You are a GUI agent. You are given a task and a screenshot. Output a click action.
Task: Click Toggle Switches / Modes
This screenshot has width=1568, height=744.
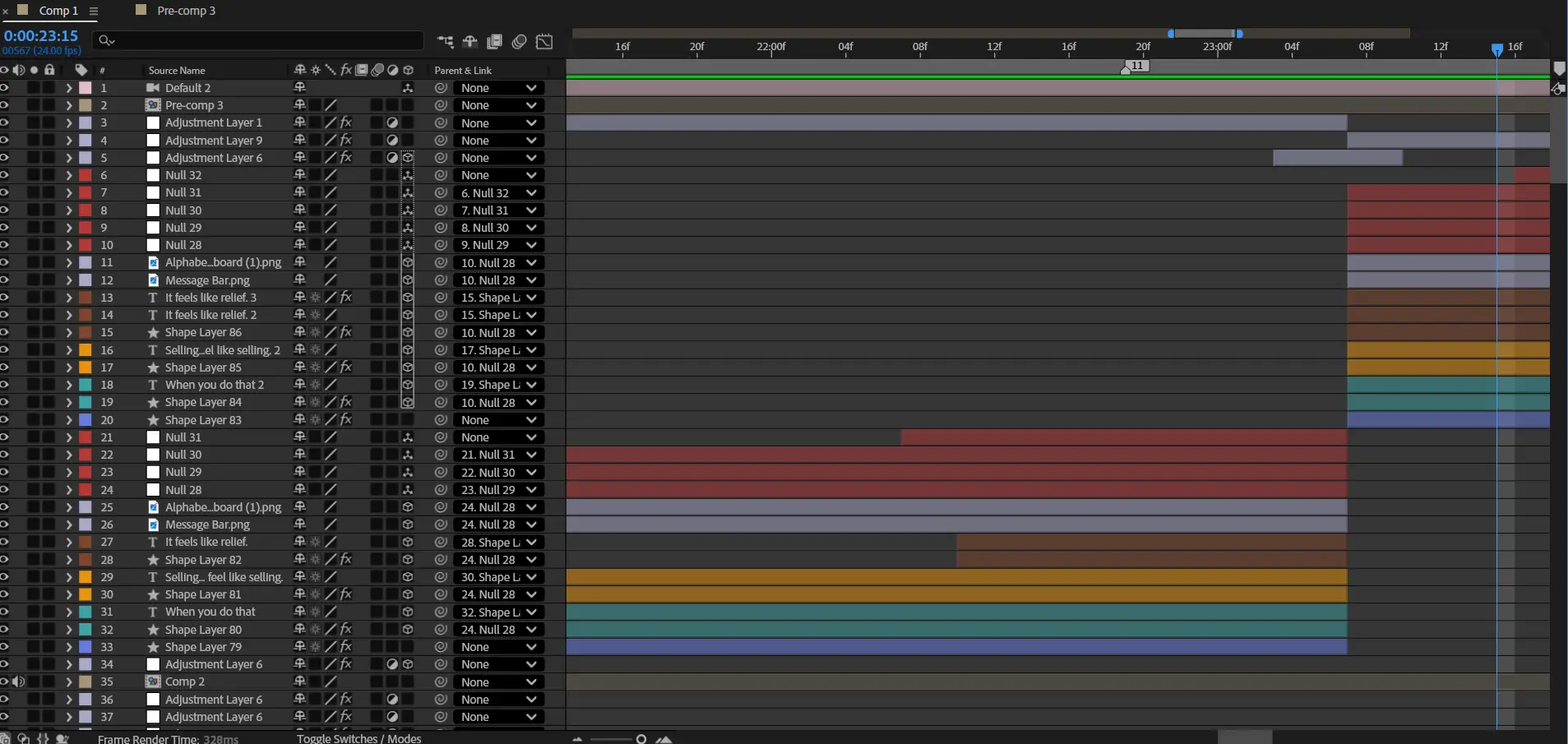358,738
